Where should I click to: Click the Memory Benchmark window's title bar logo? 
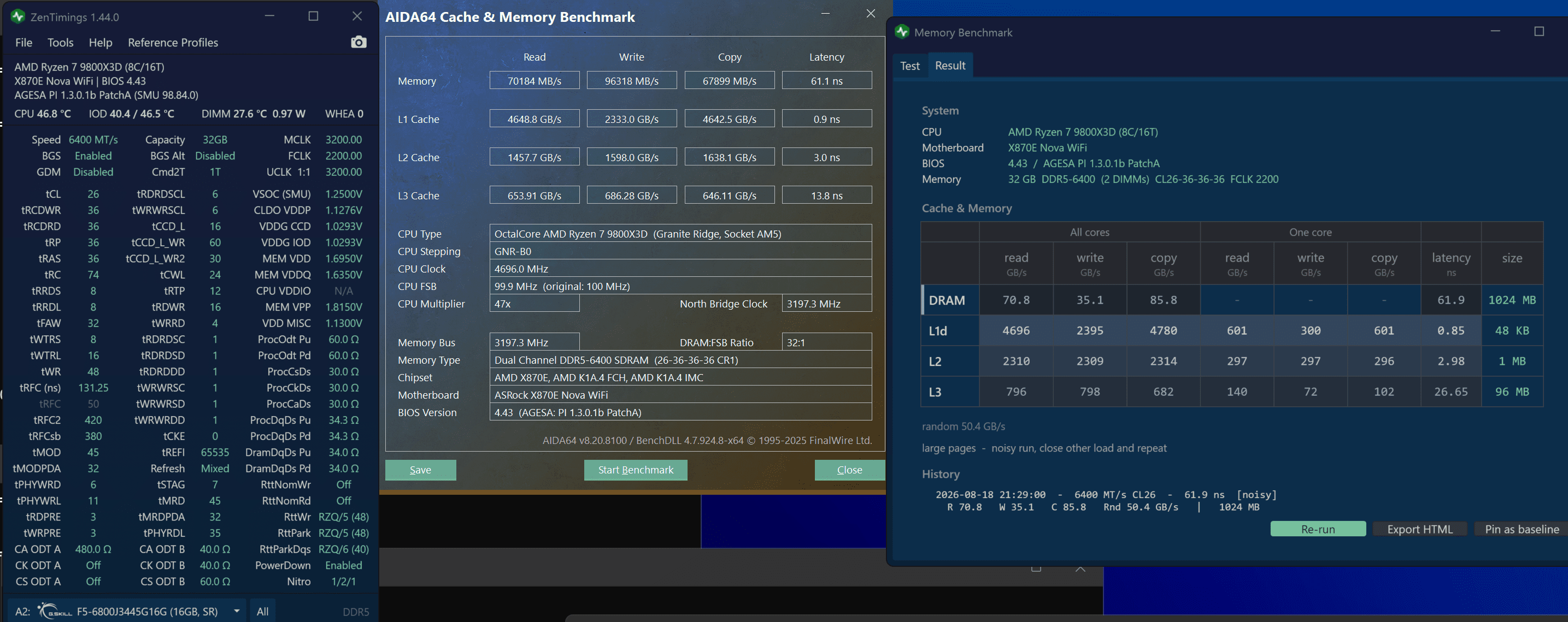[x=902, y=32]
